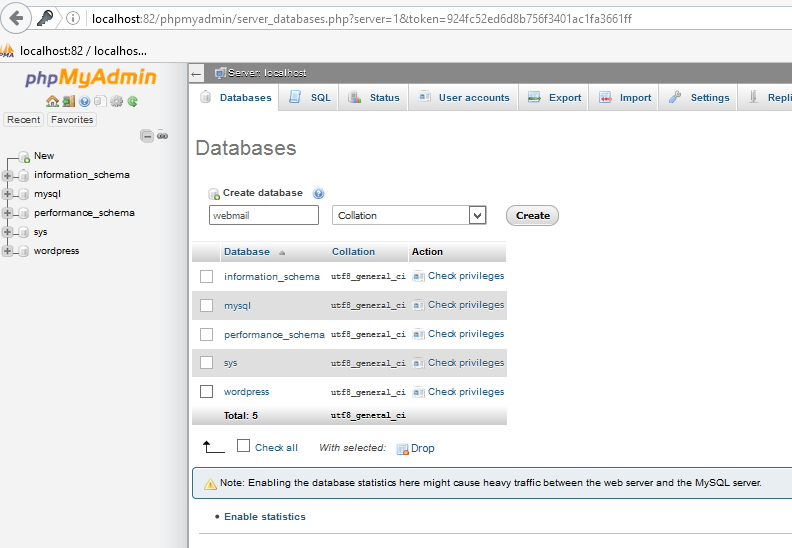This screenshot has width=792, height=548.
Task: Go to the Import tab
Action: click(624, 97)
